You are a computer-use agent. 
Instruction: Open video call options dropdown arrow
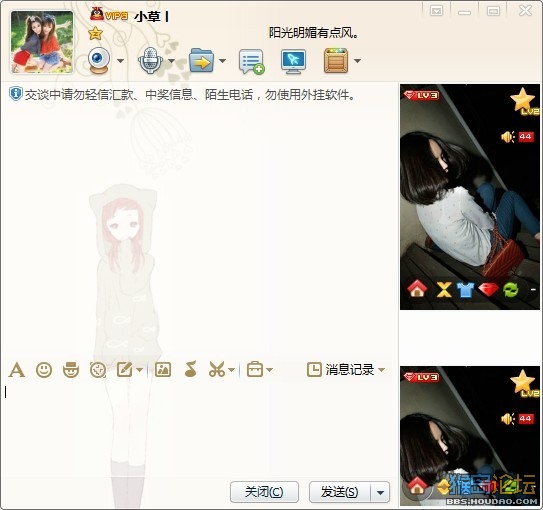pyautogui.click(x=120, y=61)
